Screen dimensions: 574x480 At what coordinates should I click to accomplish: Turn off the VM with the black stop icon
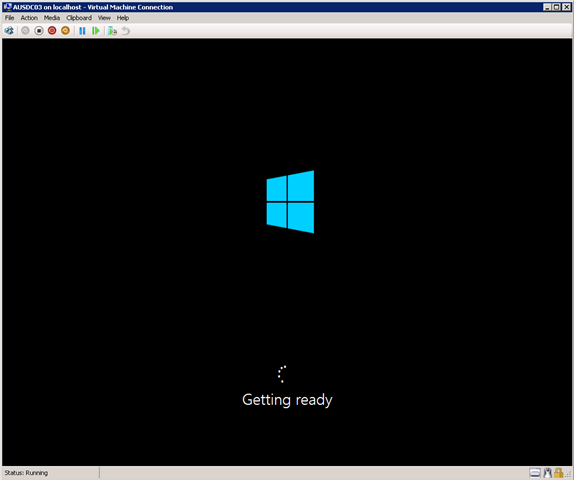[39, 31]
